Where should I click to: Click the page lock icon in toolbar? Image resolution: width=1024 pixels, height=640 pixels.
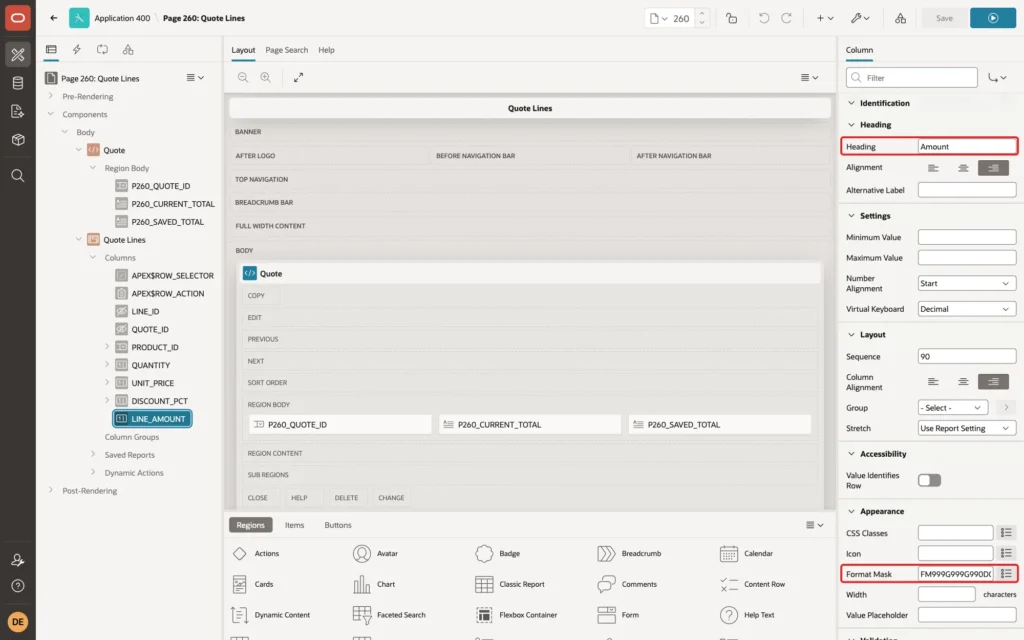click(x=731, y=18)
